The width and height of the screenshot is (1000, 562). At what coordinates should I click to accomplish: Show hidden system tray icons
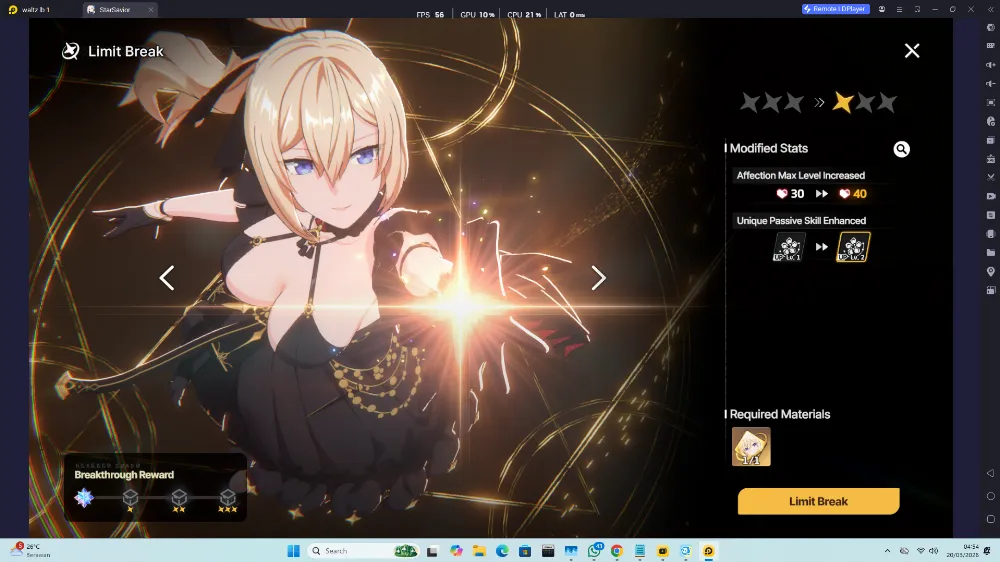pyautogui.click(x=887, y=551)
